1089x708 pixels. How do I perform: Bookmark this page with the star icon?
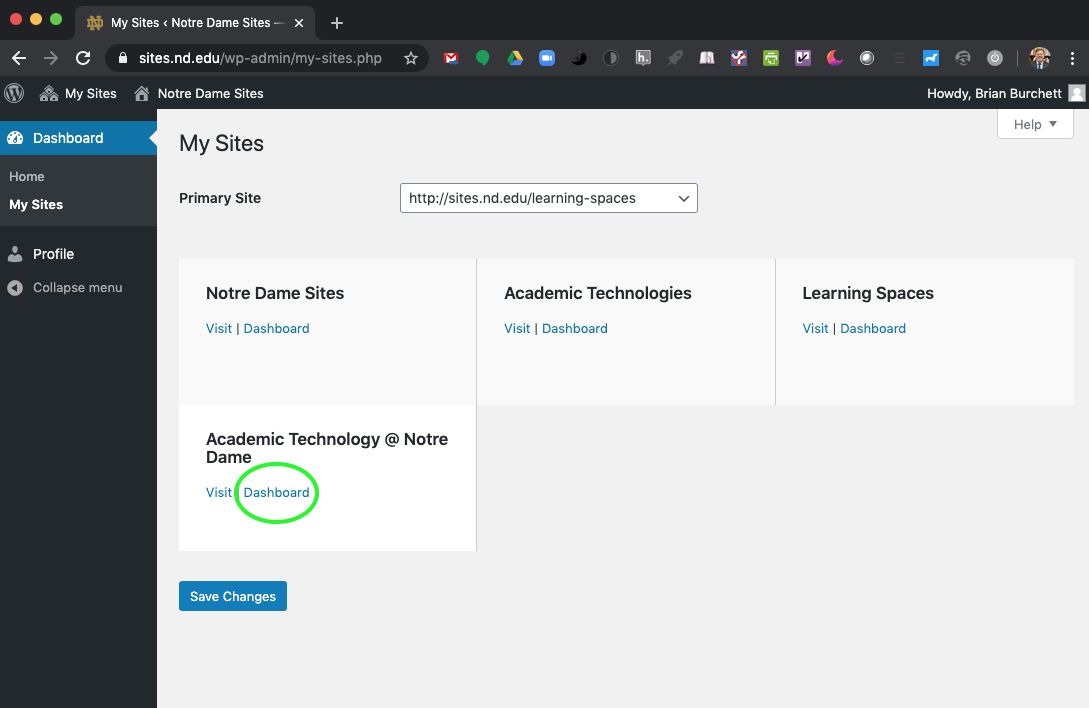(x=411, y=58)
